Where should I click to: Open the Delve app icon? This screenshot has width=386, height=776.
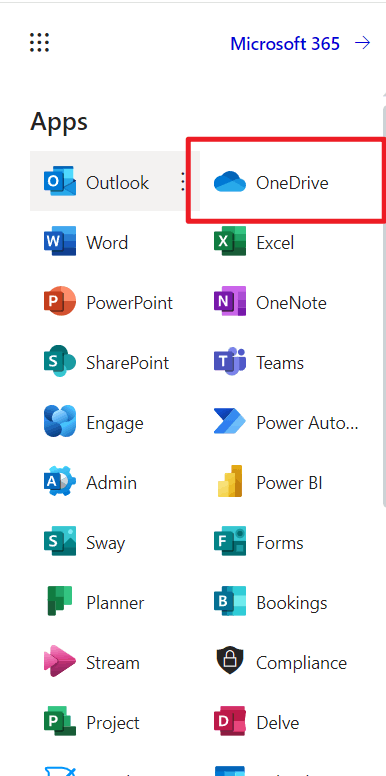pyautogui.click(x=230, y=721)
